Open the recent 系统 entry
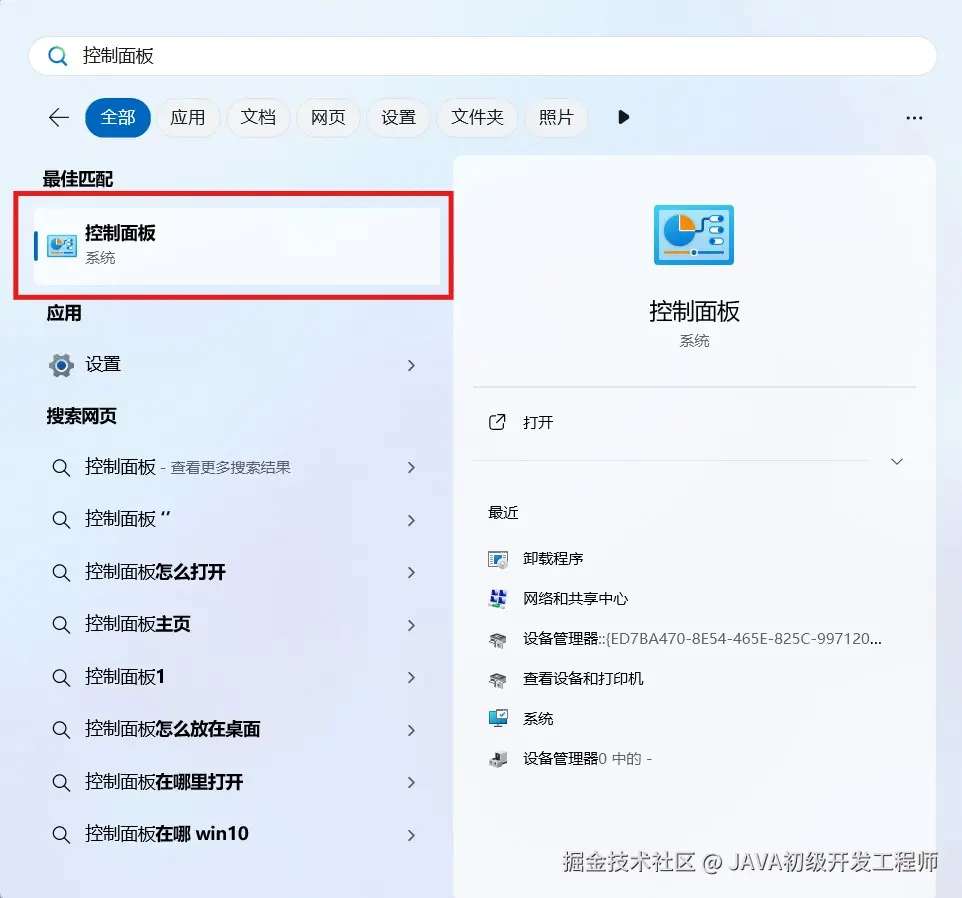Image resolution: width=962 pixels, height=898 pixels. (538, 719)
